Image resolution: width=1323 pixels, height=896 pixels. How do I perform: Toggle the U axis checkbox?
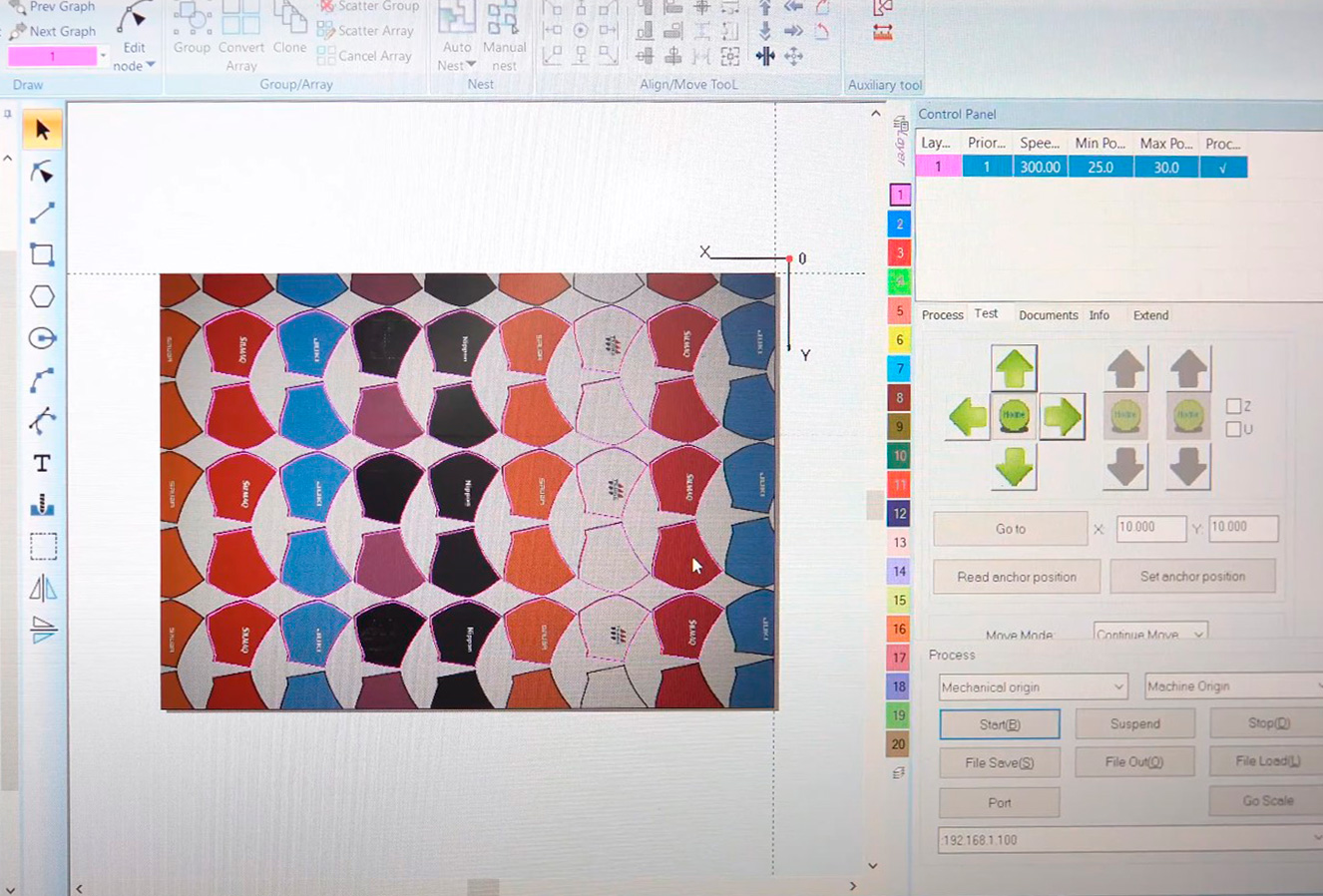click(1233, 429)
